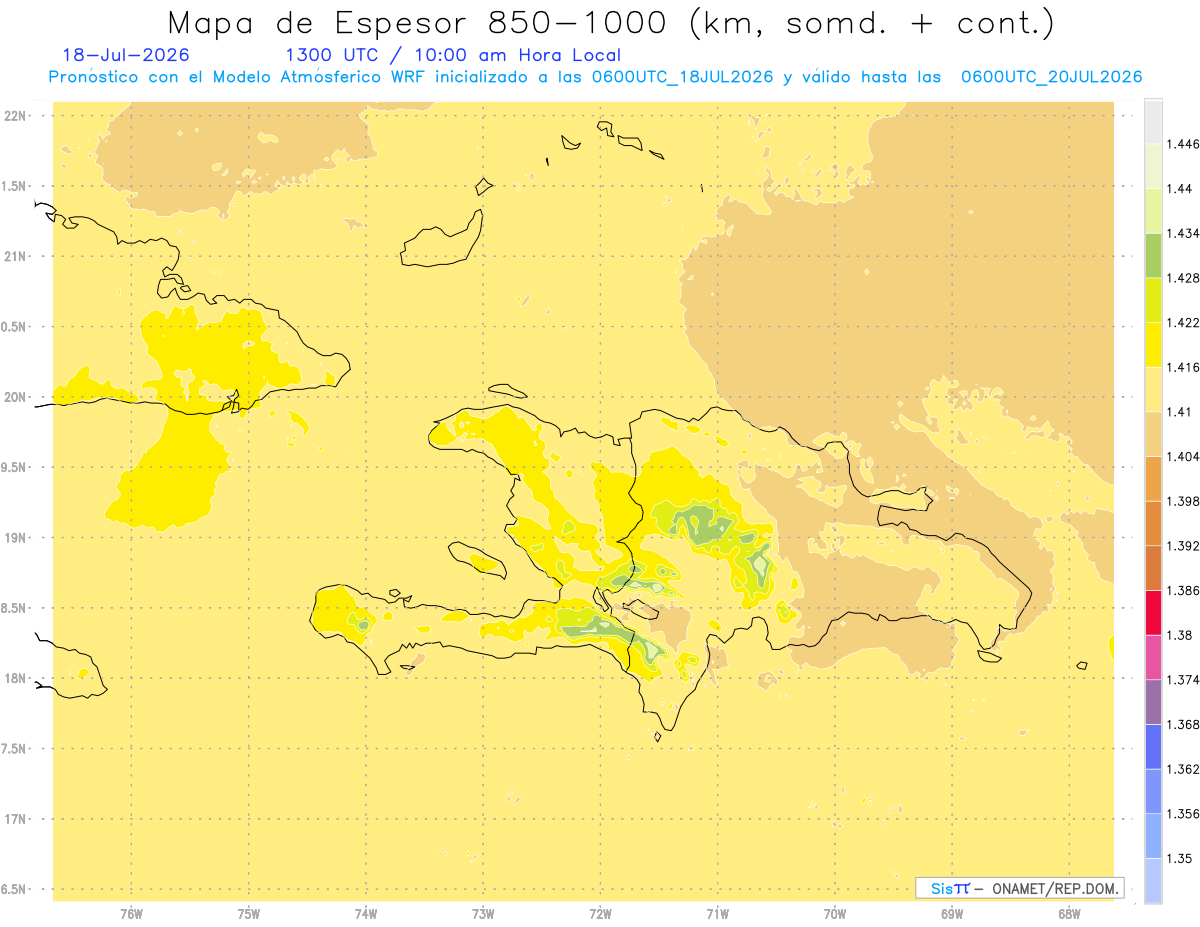This screenshot has width=1200, height=927.
Task: Click the "70W" longitude axis label
Action: pyautogui.click(x=835, y=915)
